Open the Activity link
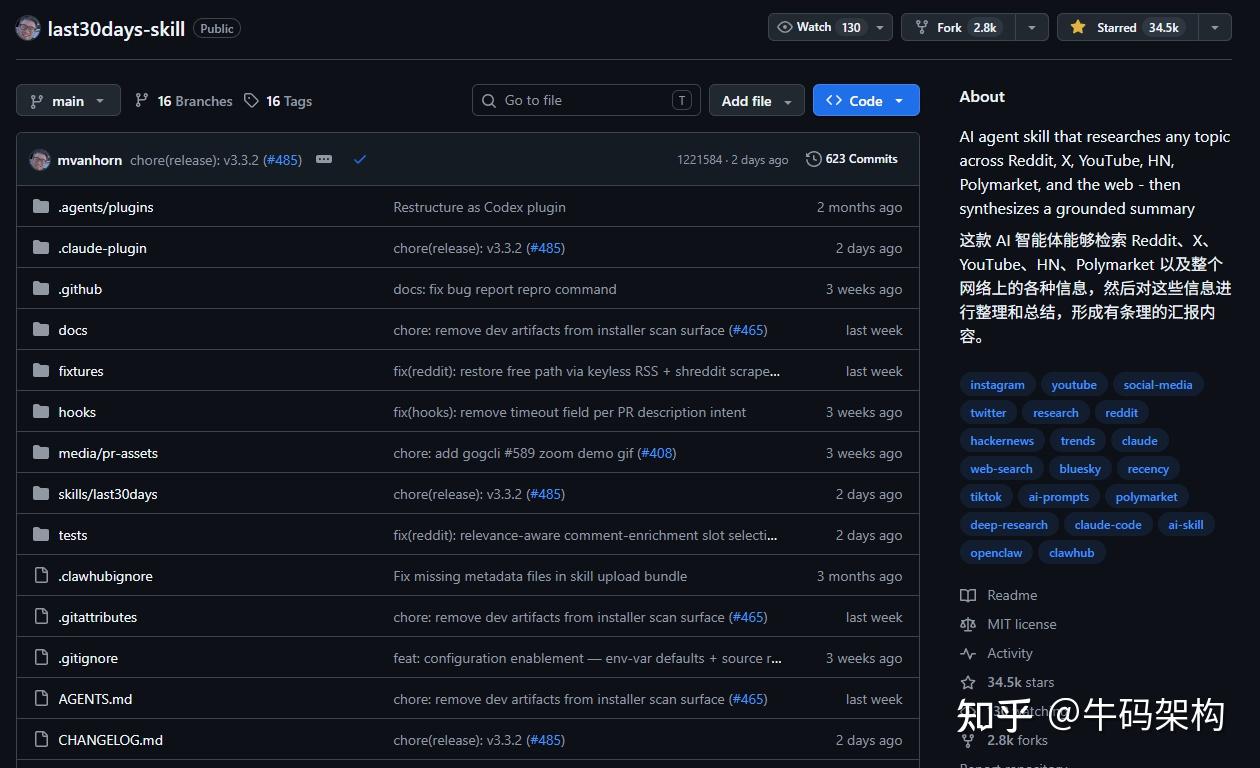The height and width of the screenshot is (768, 1260). (996, 653)
